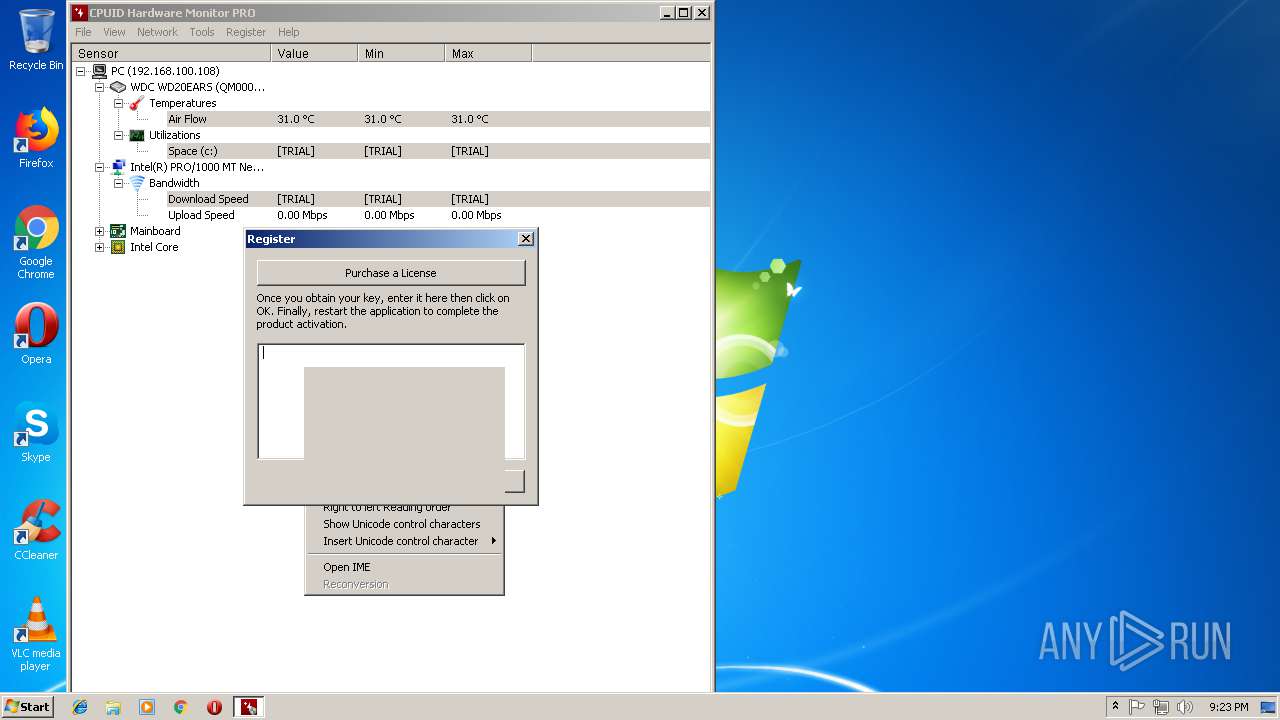Open Internet Explorer from taskbar

80,707
